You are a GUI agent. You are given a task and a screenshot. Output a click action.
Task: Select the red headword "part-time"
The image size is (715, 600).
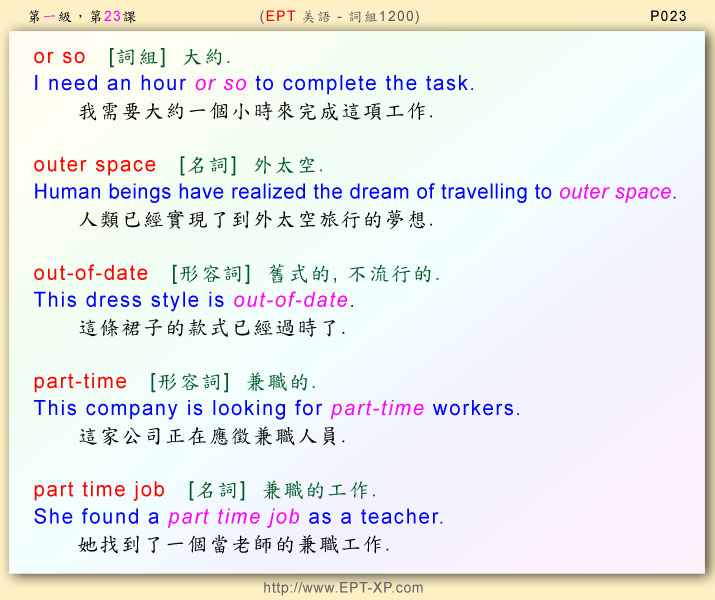[x=80, y=381]
